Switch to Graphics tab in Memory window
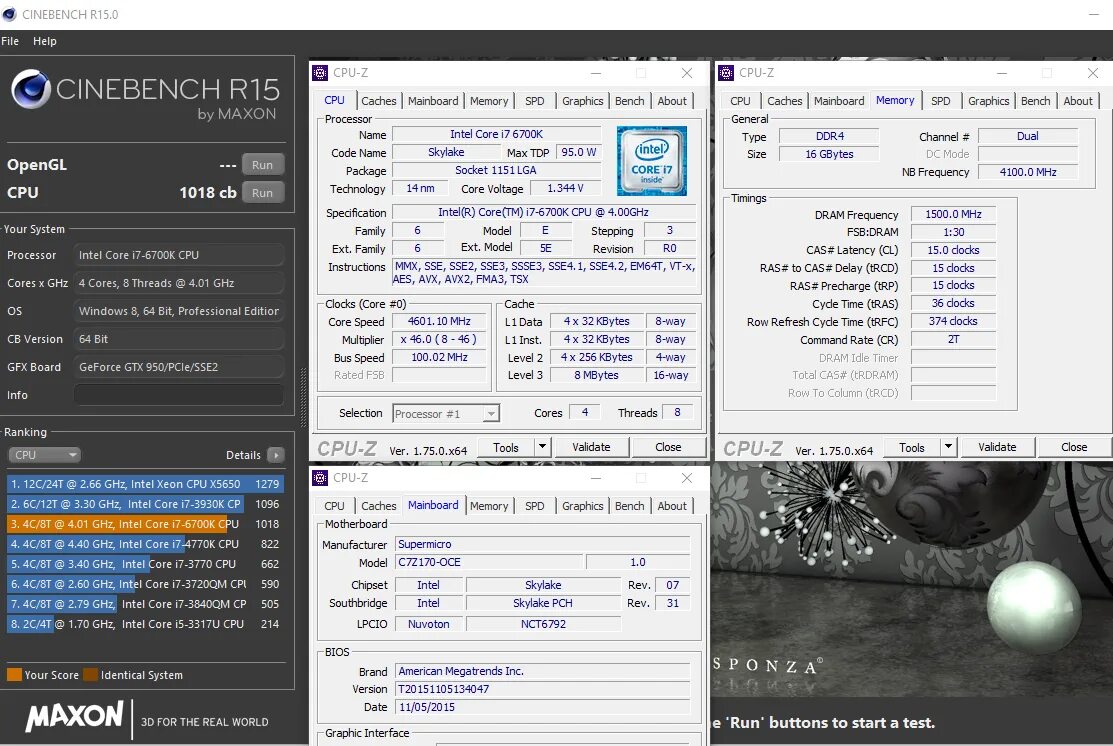The height and width of the screenshot is (746, 1113). point(989,101)
